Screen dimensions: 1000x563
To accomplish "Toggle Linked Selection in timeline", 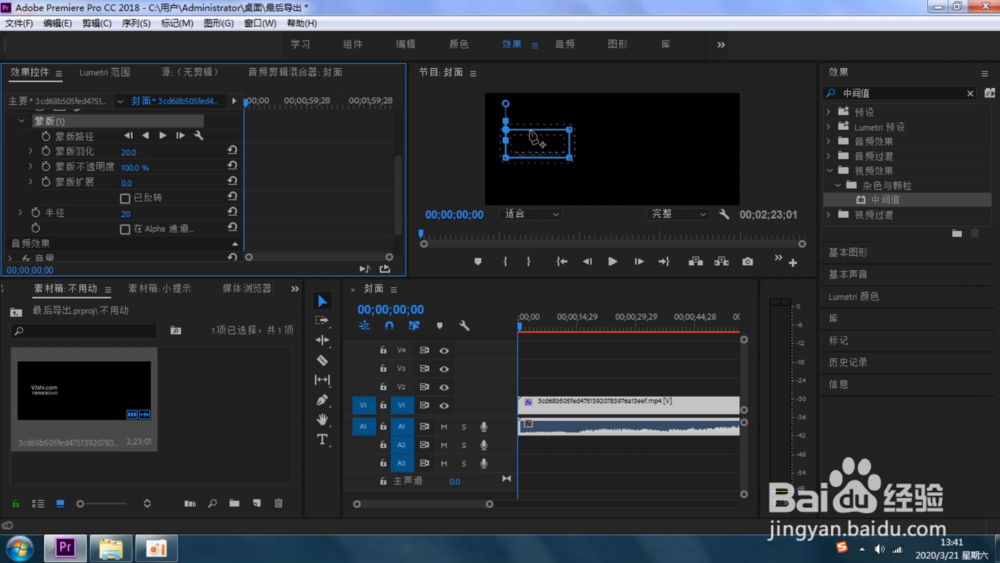I will 414,326.
